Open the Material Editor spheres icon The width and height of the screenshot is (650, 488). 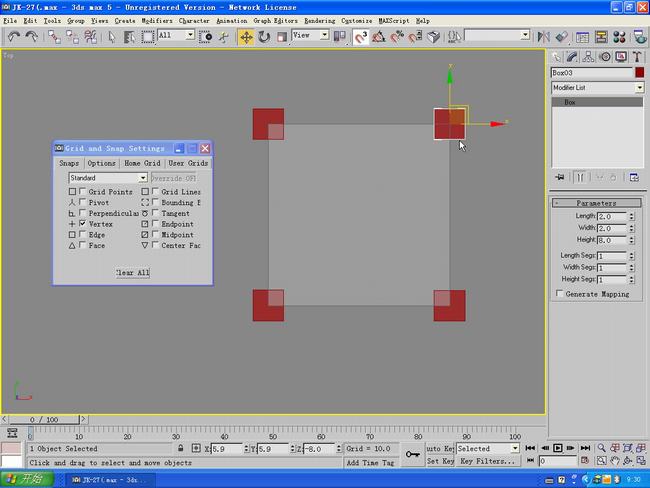[x=619, y=37]
